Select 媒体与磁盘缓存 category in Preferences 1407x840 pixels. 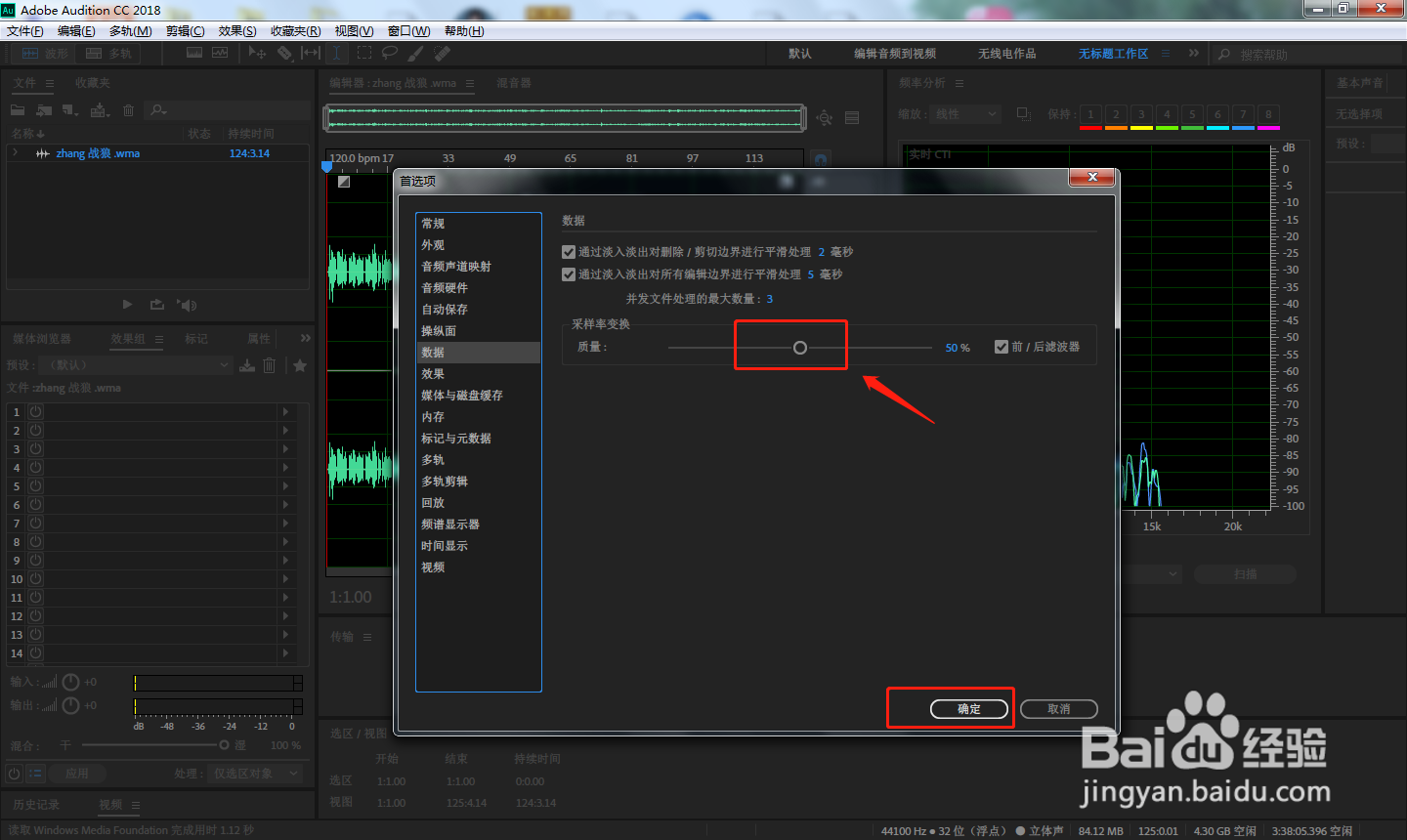pyautogui.click(x=478, y=396)
